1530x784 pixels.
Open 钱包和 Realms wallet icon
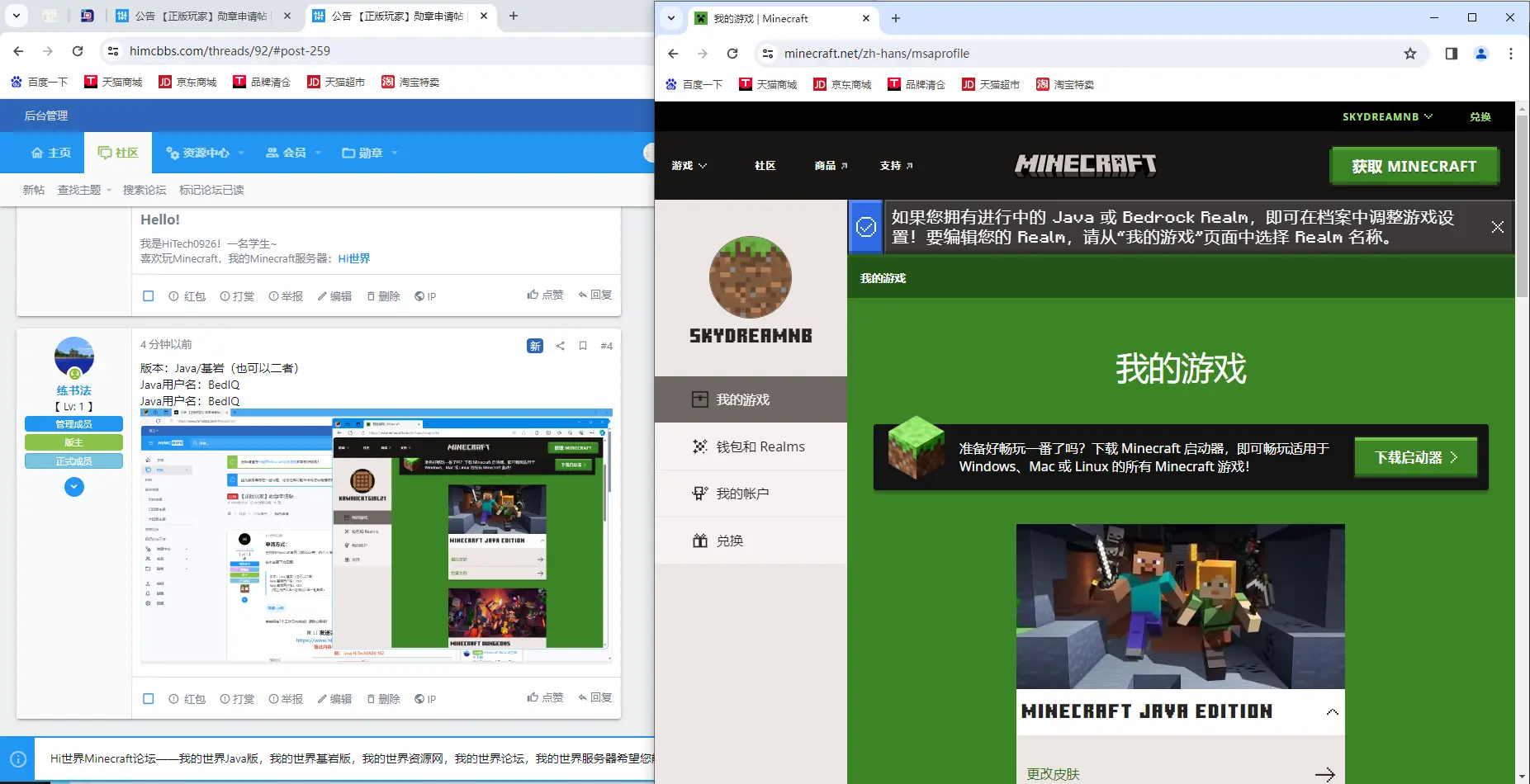point(699,446)
